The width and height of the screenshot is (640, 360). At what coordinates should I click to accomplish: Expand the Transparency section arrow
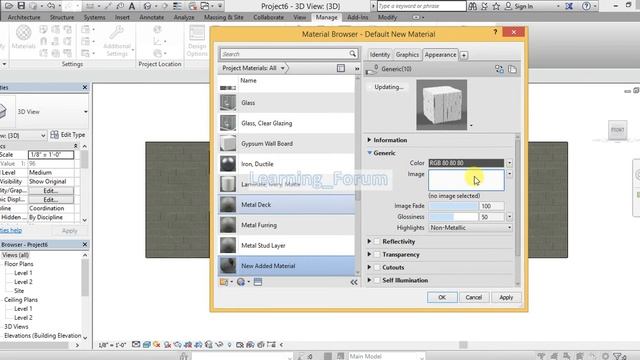[x=369, y=255]
